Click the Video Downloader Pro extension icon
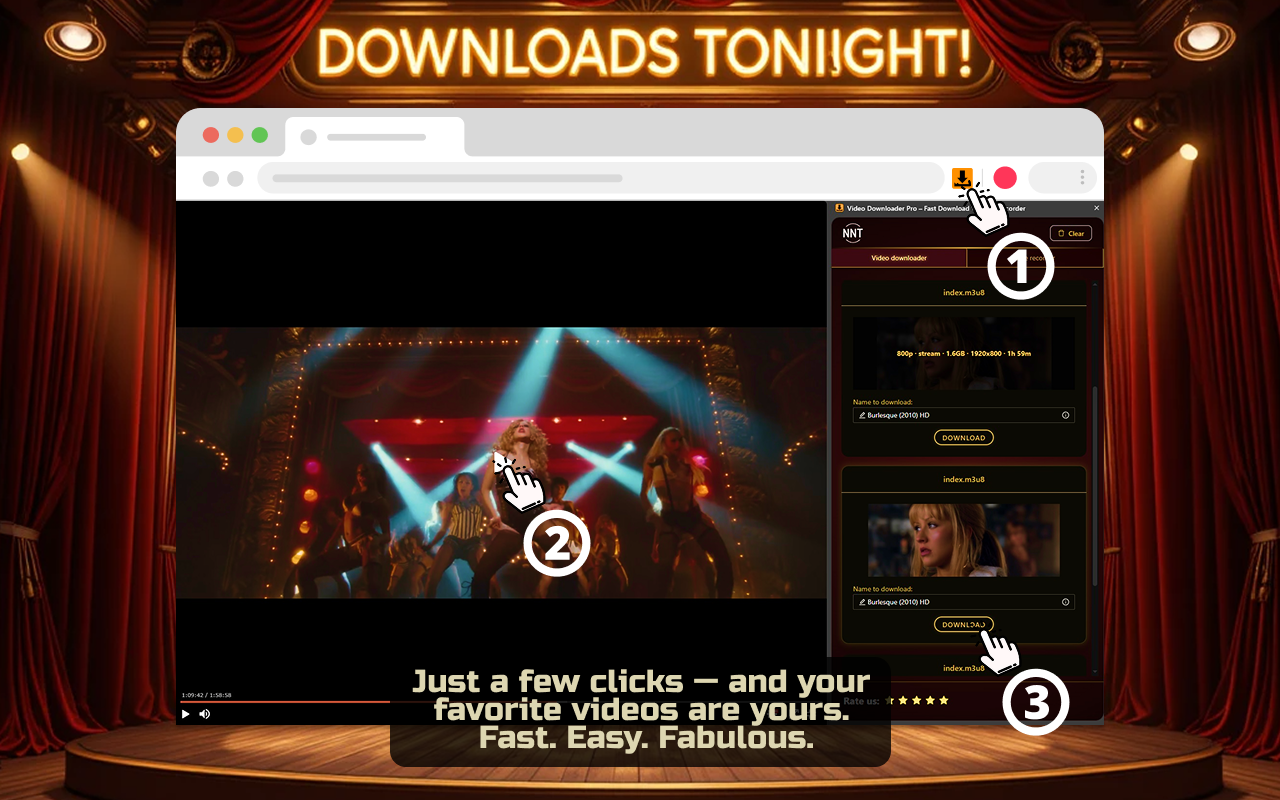The image size is (1280, 800). pos(963,177)
